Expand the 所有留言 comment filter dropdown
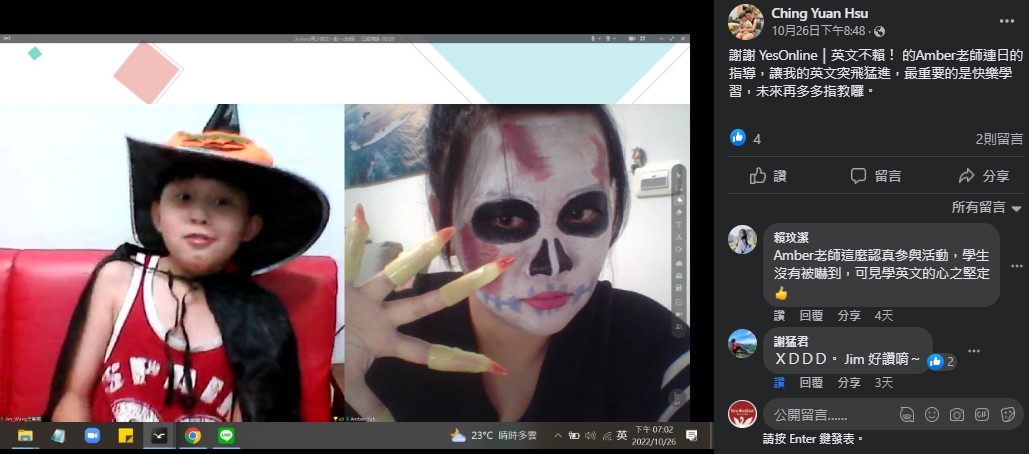The width and height of the screenshot is (1029, 454). coord(986,207)
